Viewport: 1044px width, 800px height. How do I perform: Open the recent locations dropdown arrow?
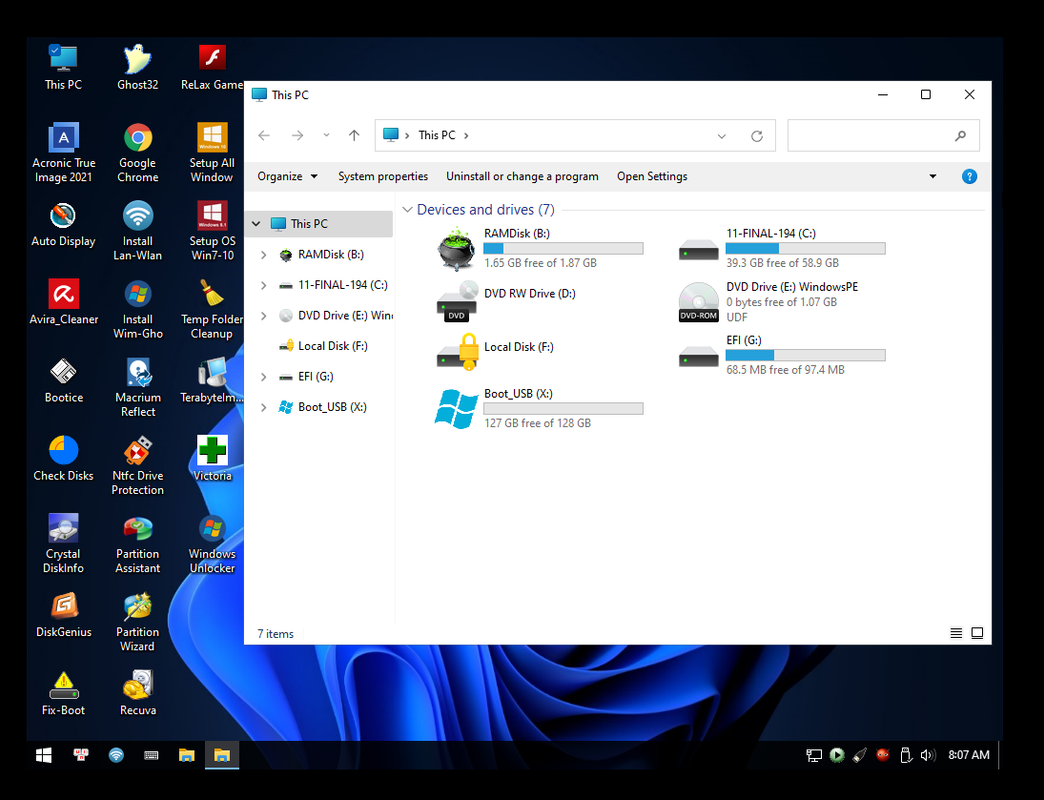[x=326, y=135]
